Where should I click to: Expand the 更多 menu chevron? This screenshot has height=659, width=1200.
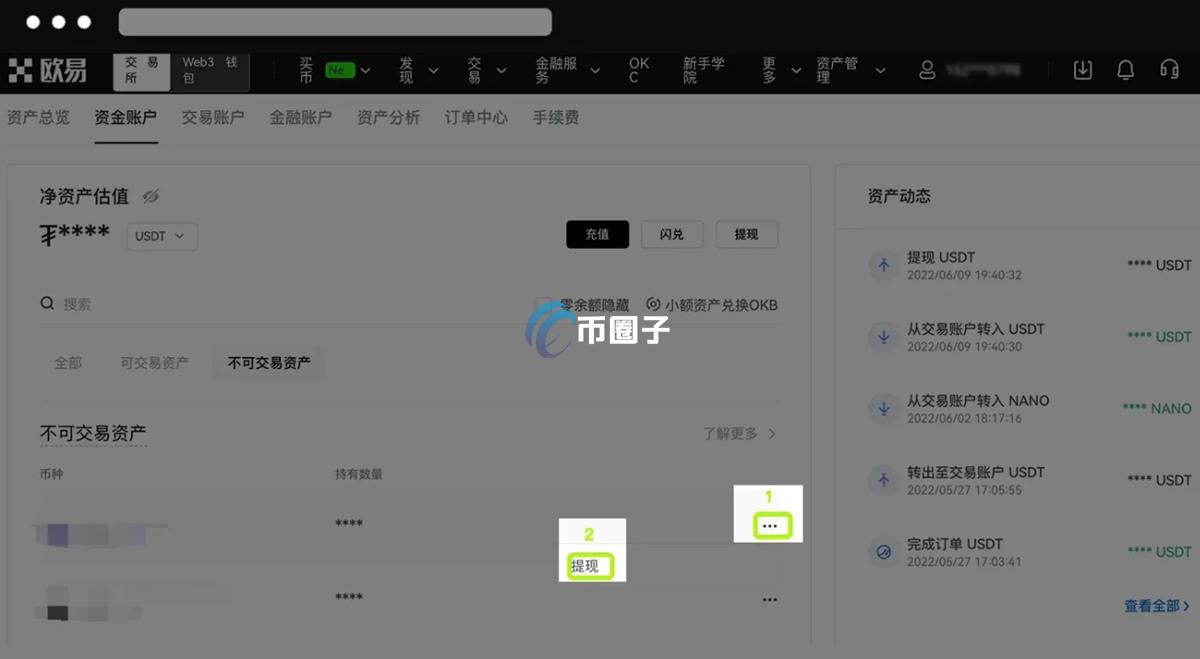(x=795, y=70)
